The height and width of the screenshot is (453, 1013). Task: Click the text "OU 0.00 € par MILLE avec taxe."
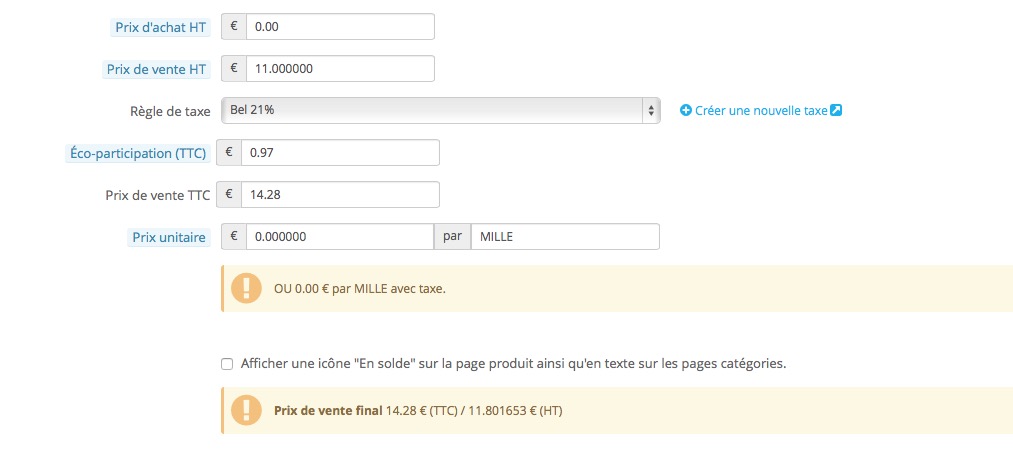click(x=360, y=289)
